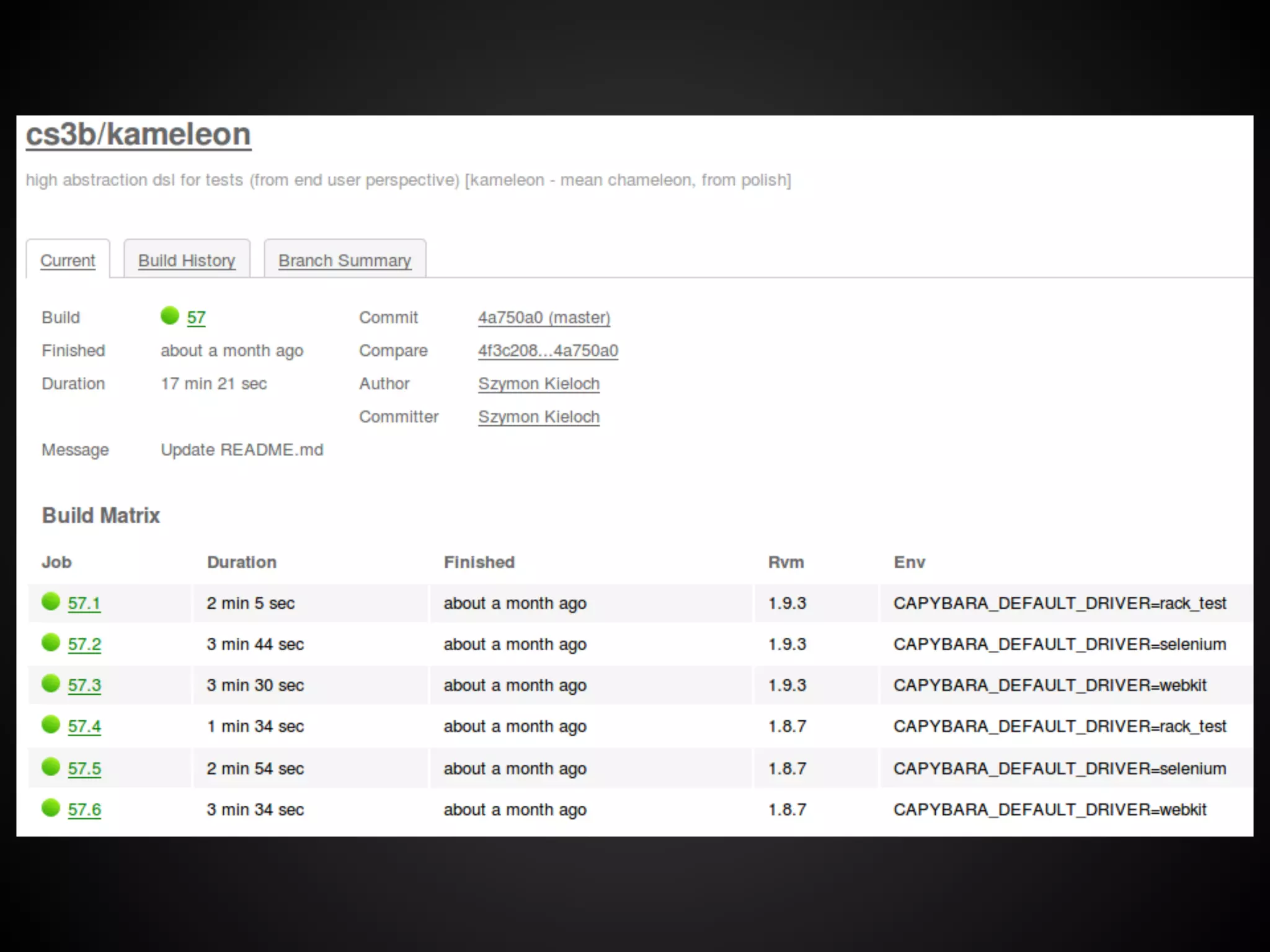
Task: Open compare 4f3c208...4a750a0 link
Action: (548, 351)
